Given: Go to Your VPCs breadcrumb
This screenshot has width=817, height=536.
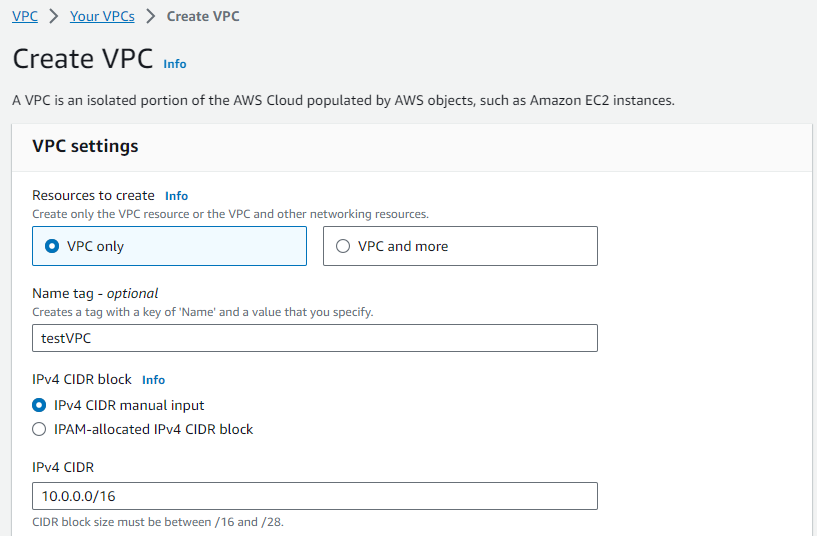Looking at the screenshot, I should (102, 16).
